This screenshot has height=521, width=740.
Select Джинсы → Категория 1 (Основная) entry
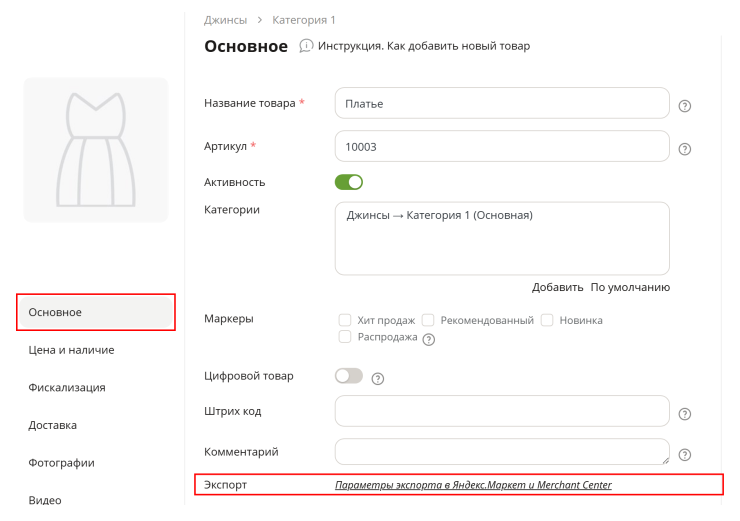tap(439, 215)
